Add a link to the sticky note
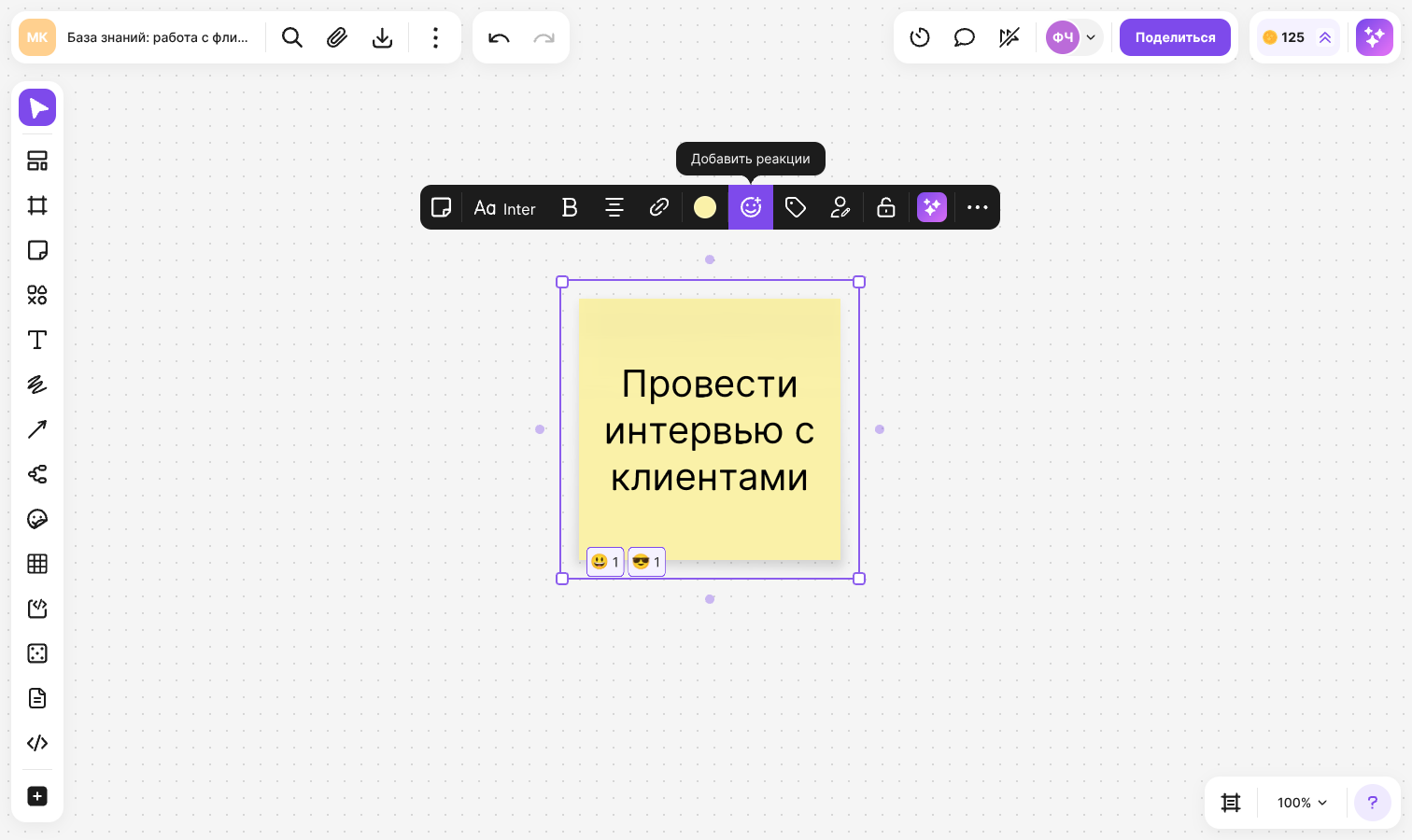Image resolution: width=1412 pixels, height=840 pixels. (x=659, y=207)
